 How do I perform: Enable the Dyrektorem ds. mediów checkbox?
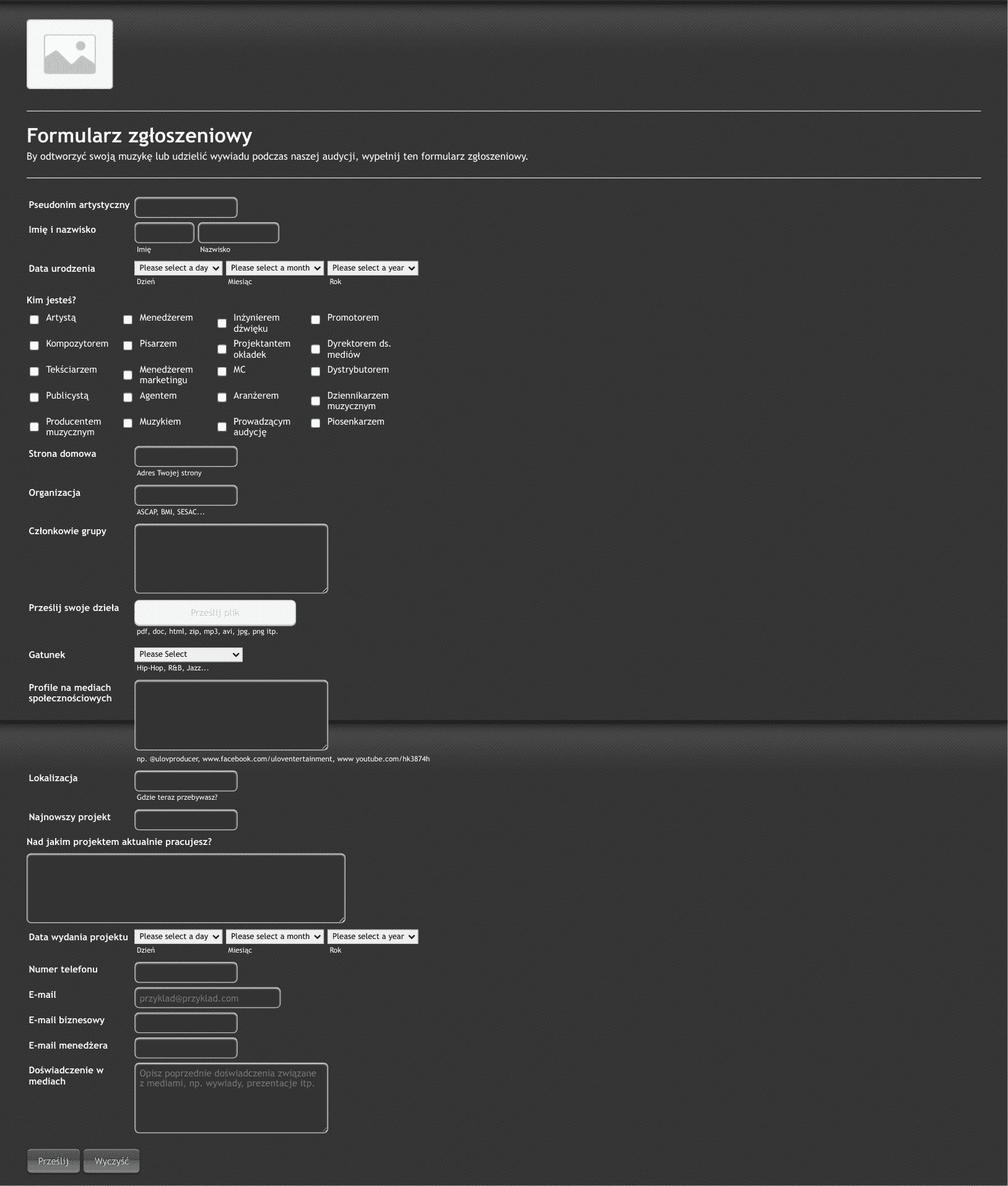(315, 349)
